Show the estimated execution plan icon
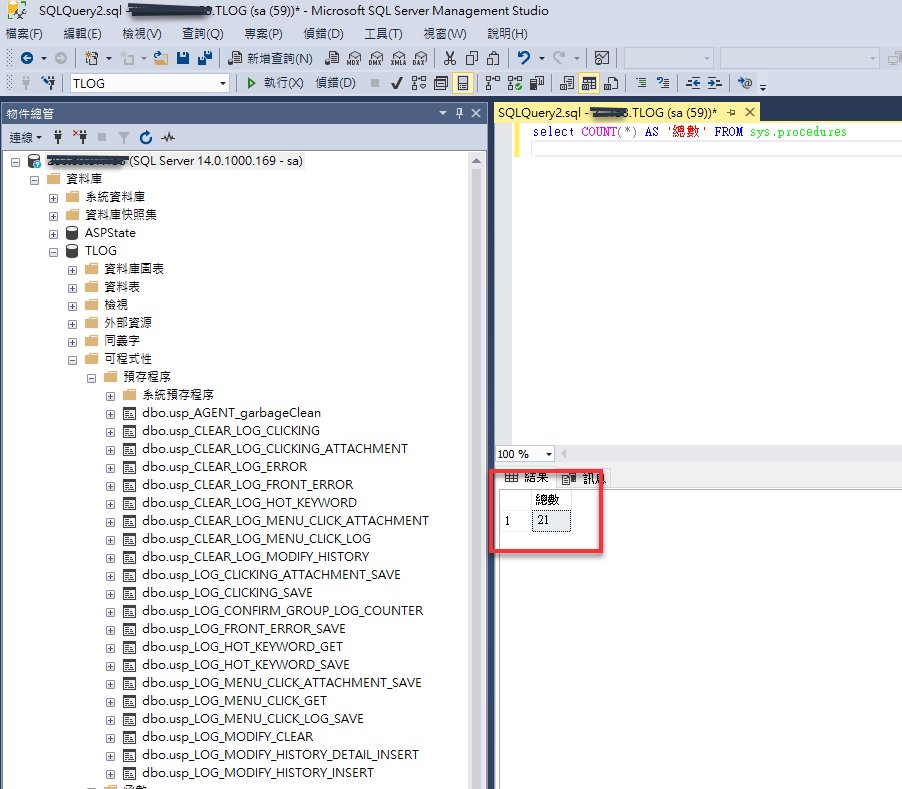This screenshot has height=789, width=902. coord(419,83)
